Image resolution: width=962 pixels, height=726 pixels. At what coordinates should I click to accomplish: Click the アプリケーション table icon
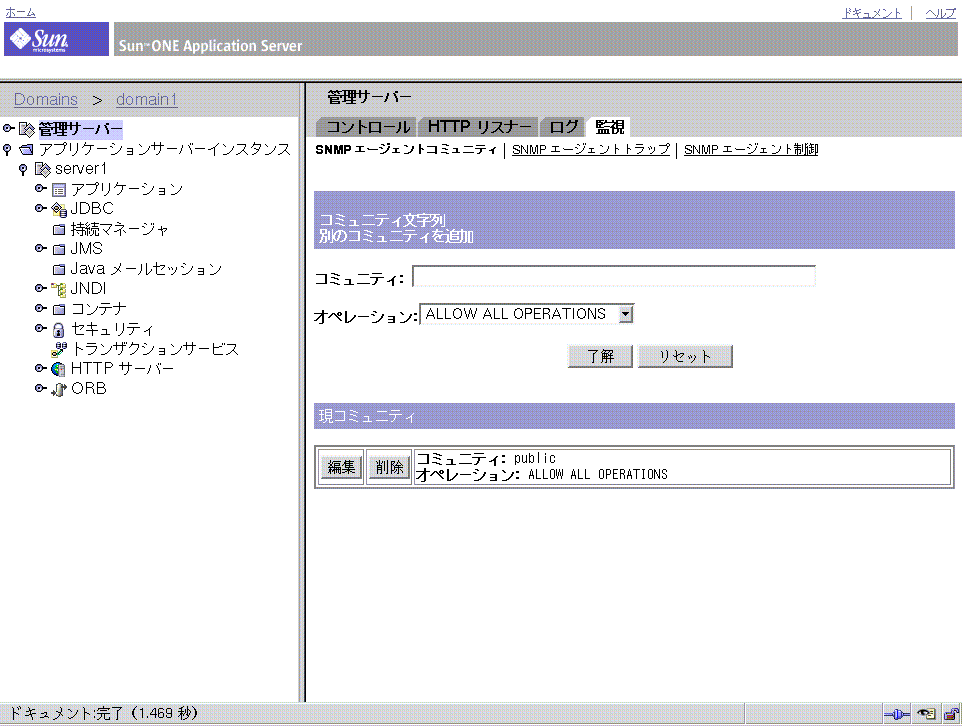[58, 188]
